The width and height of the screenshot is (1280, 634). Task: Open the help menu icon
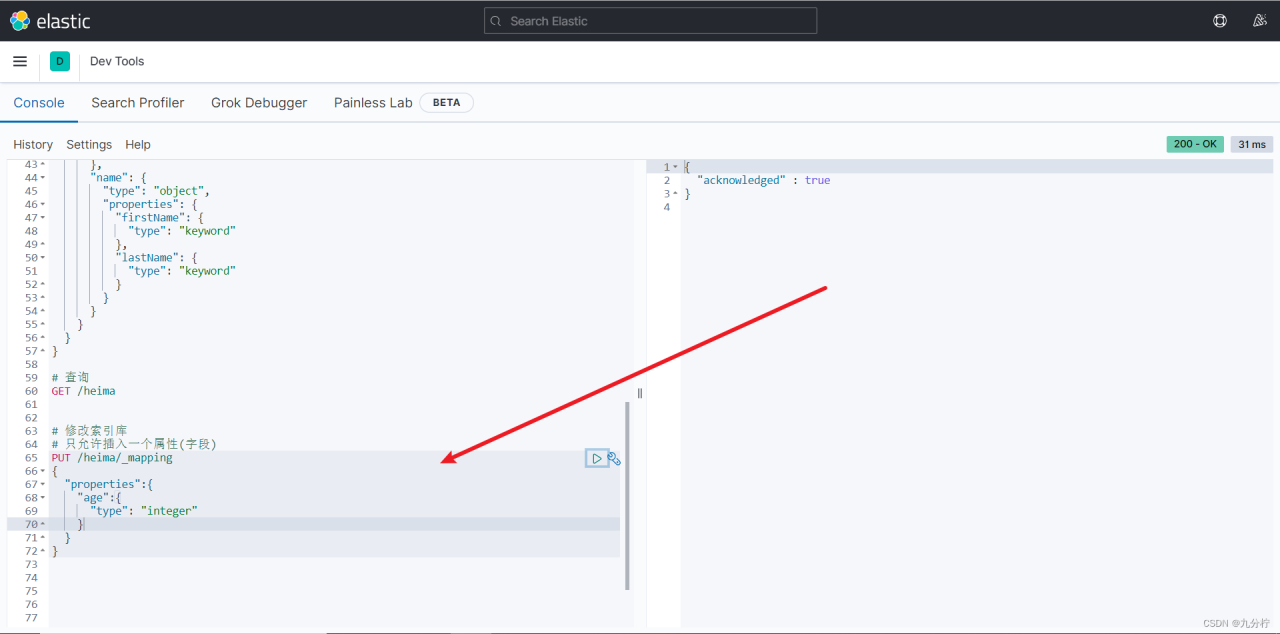click(x=1220, y=21)
